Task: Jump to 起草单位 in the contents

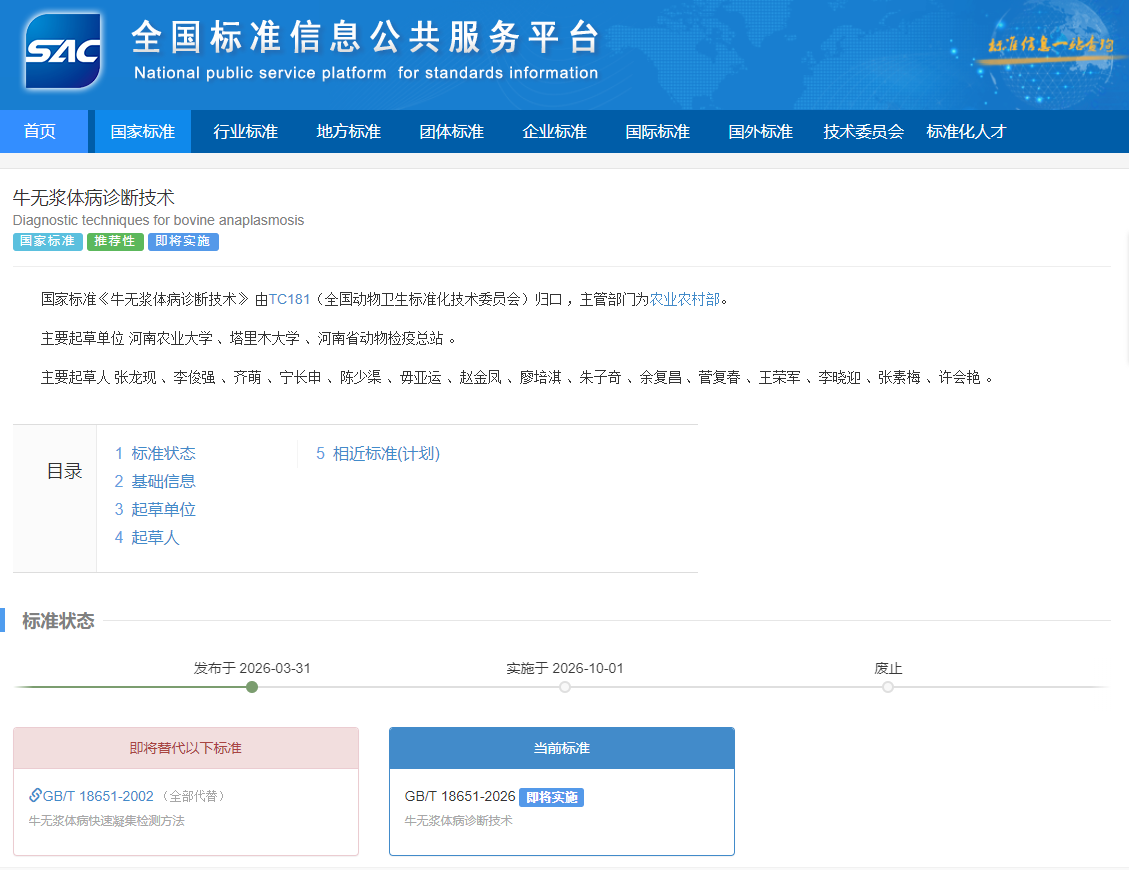Action: point(163,510)
